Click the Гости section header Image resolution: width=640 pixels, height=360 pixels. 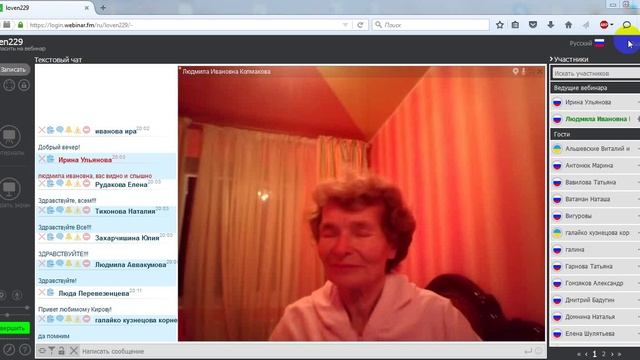click(x=595, y=134)
